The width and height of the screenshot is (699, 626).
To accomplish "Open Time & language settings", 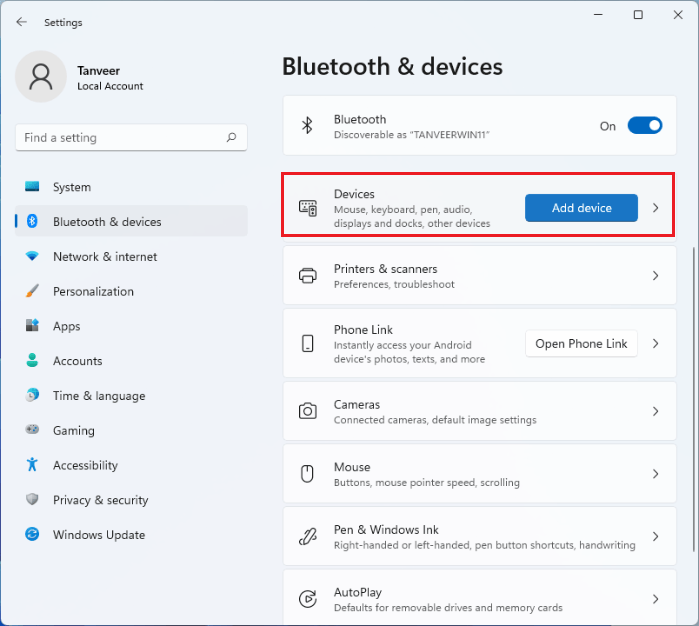I will 131,395.
